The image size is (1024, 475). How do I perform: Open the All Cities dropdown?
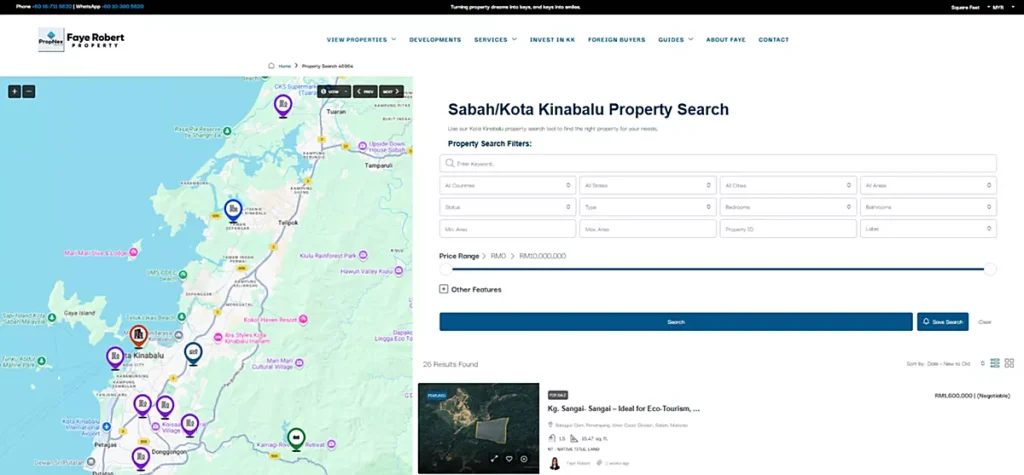click(x=788, y=186)
